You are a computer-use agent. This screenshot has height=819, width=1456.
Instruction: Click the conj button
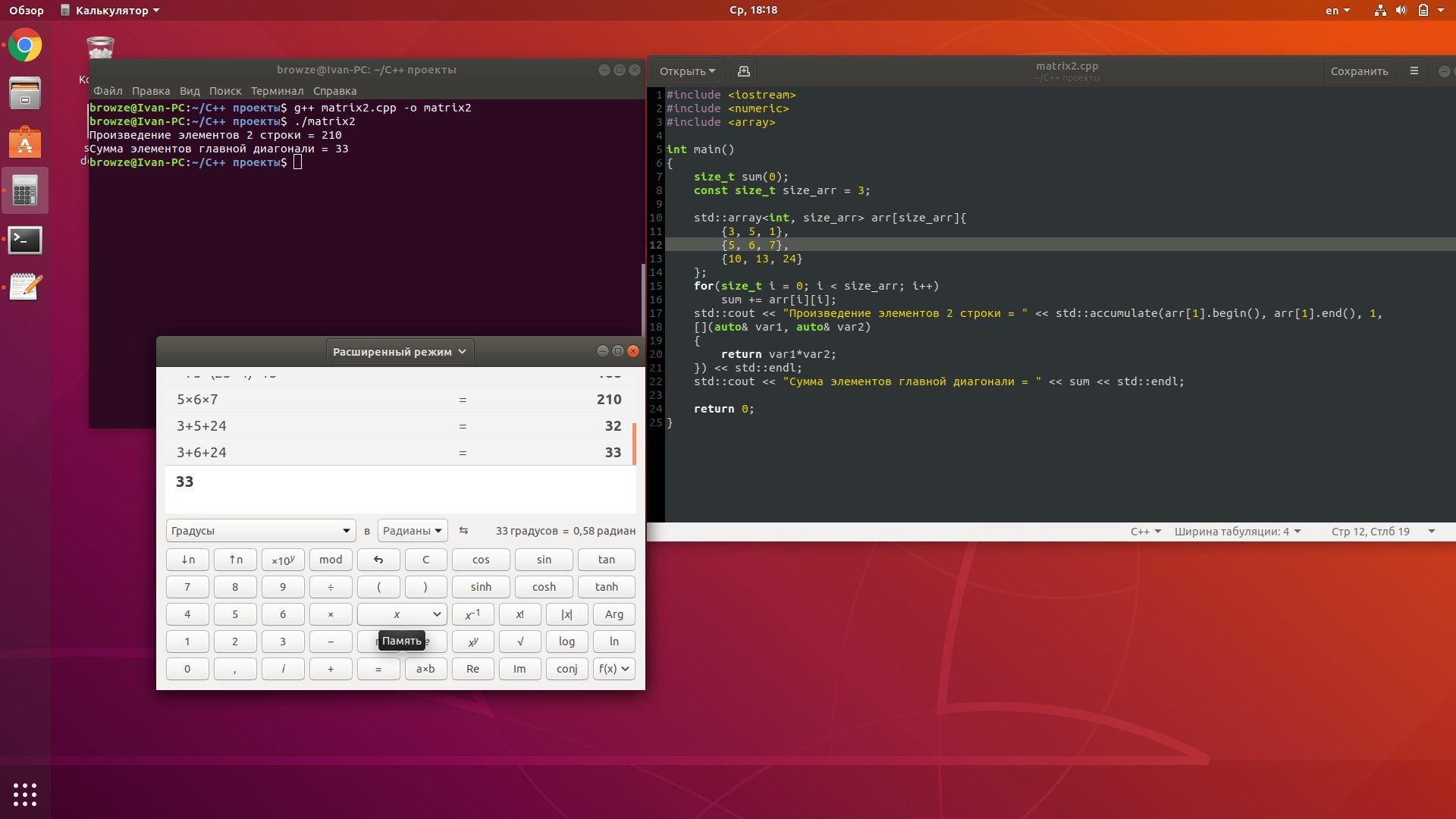566,669
